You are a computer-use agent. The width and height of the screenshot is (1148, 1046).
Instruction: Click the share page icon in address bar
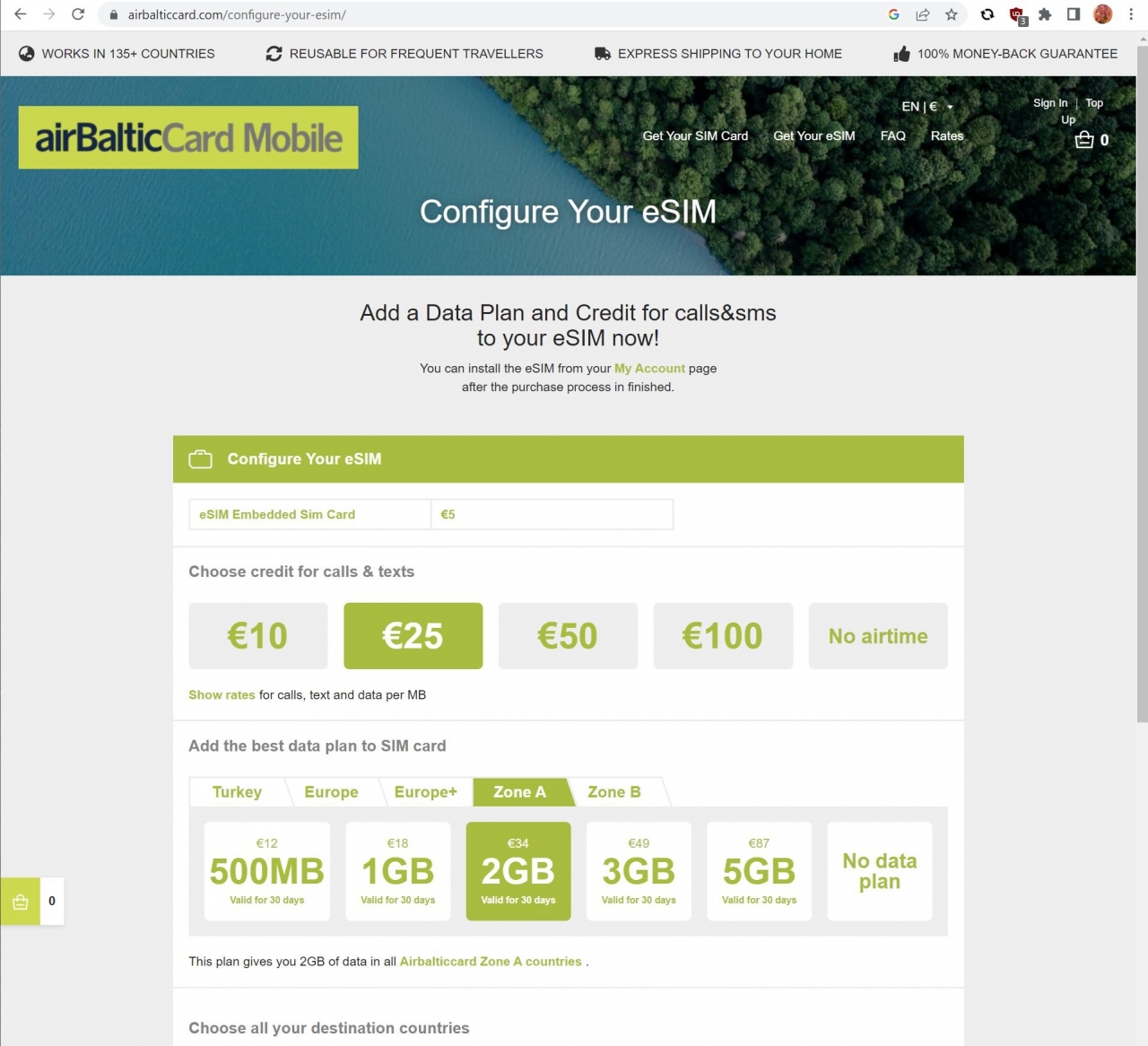[922, 14]
